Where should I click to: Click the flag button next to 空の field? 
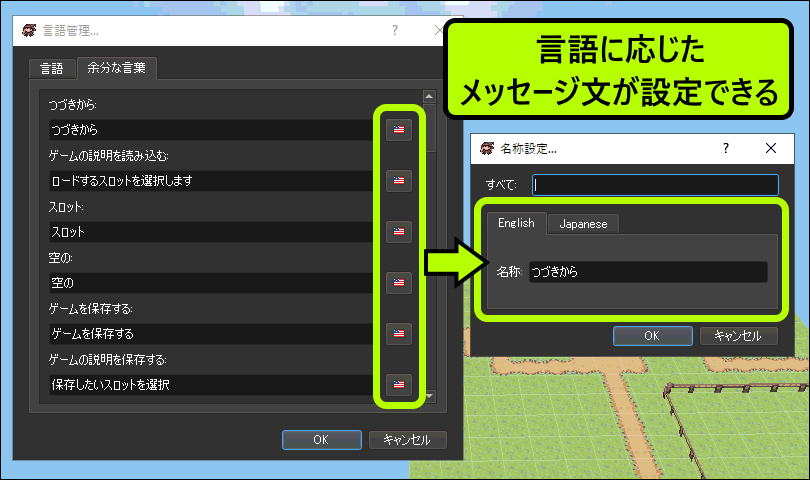[x=399, y=283]
